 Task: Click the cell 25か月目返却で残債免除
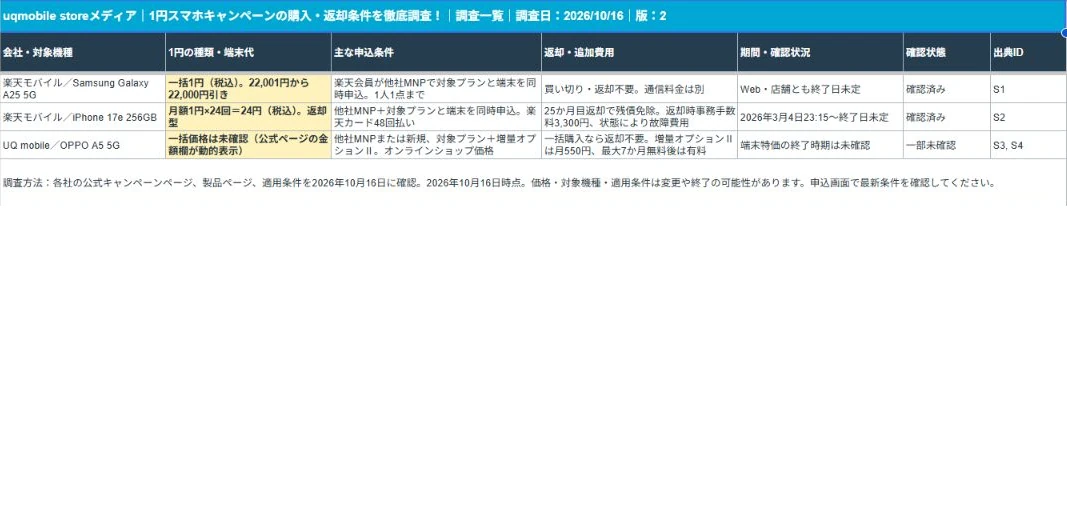(x=640, y=117)
